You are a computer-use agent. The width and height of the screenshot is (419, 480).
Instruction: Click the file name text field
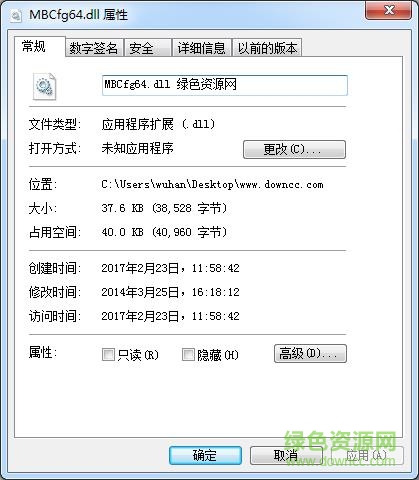tap(225, 85)
